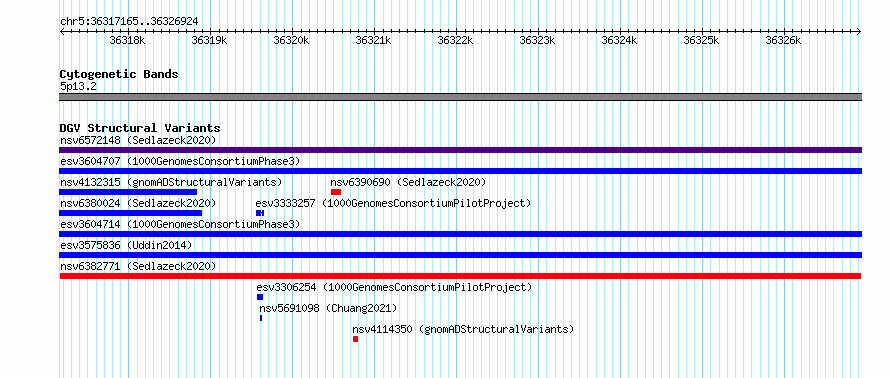The height and width of the screenshot is (378, 890).
Task: Click the 5p13.2 band label
Action: click(78, 87)
